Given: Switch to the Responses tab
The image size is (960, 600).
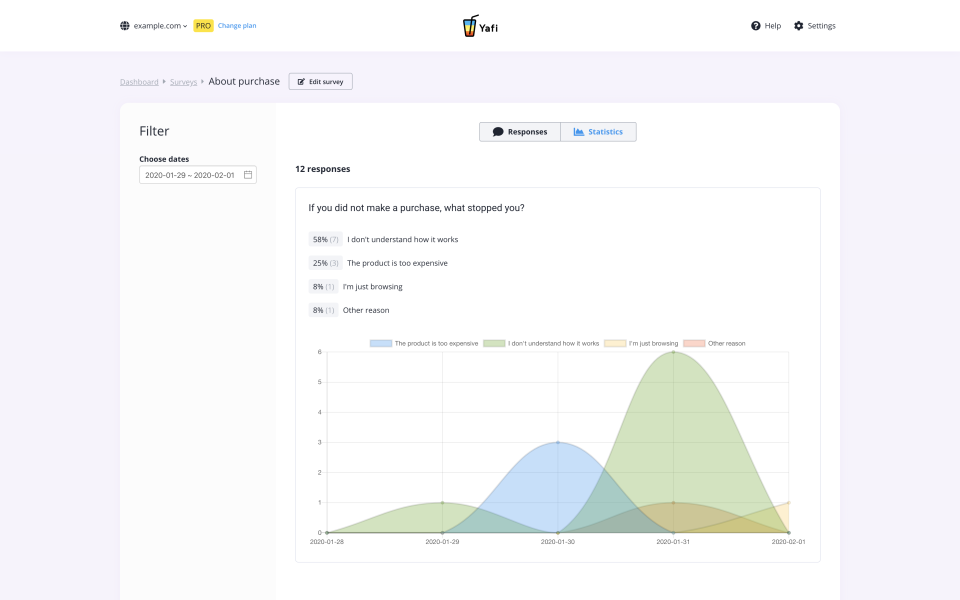Looking at the screenshot, I should [x=520, y=132].
